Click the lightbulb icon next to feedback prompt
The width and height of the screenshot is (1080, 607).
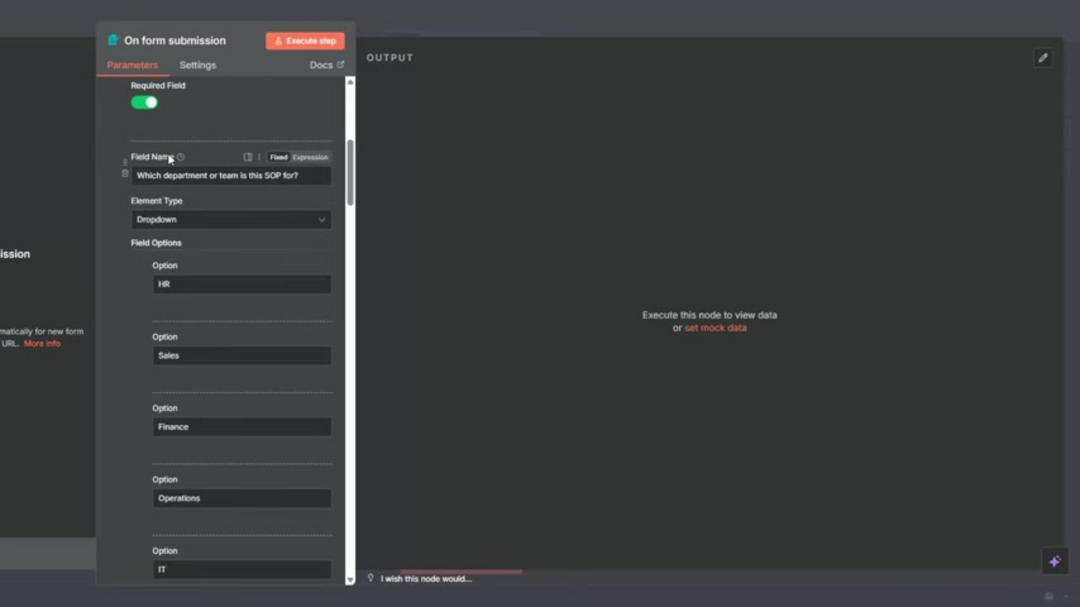pyautogui.click(x=371, y=578)
